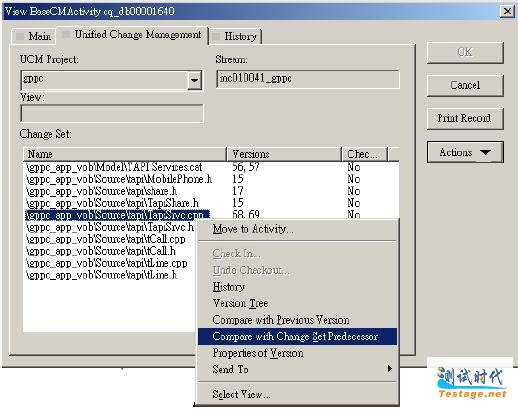Open the Actions dropdown button

(x=465, y=152)
